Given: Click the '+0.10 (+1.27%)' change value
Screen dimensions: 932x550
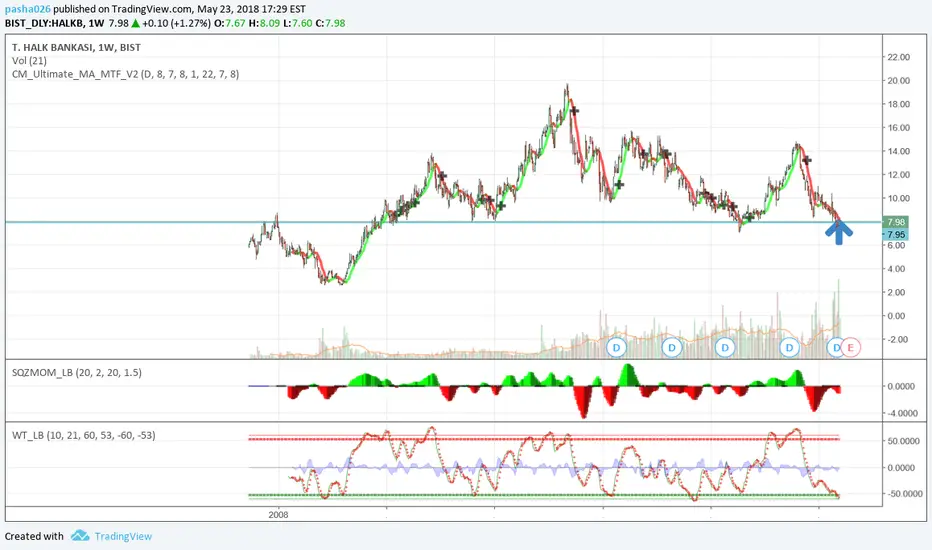Looking at the screenshot, I should click(177, 23).
